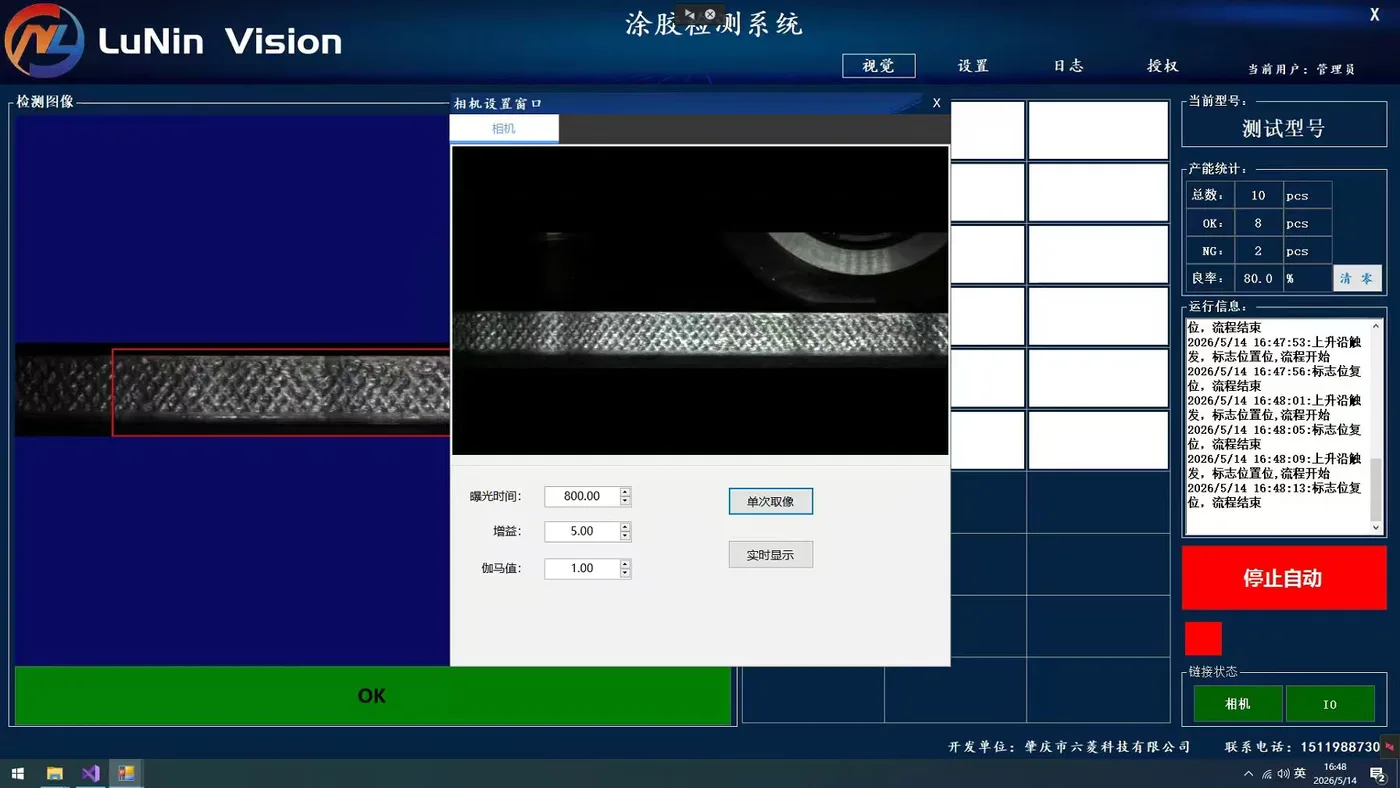This screenshot has height=788, width=1400.
Task: Open Visual Studio from the taskbar
Action: pos(90,773)
